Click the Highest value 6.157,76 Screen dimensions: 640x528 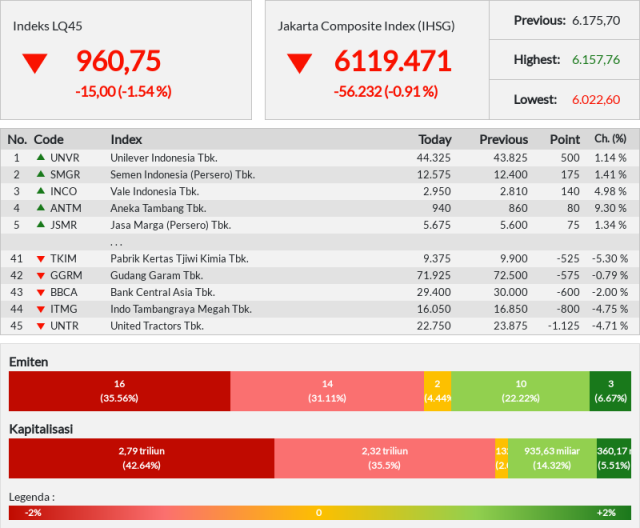[596, 60]
